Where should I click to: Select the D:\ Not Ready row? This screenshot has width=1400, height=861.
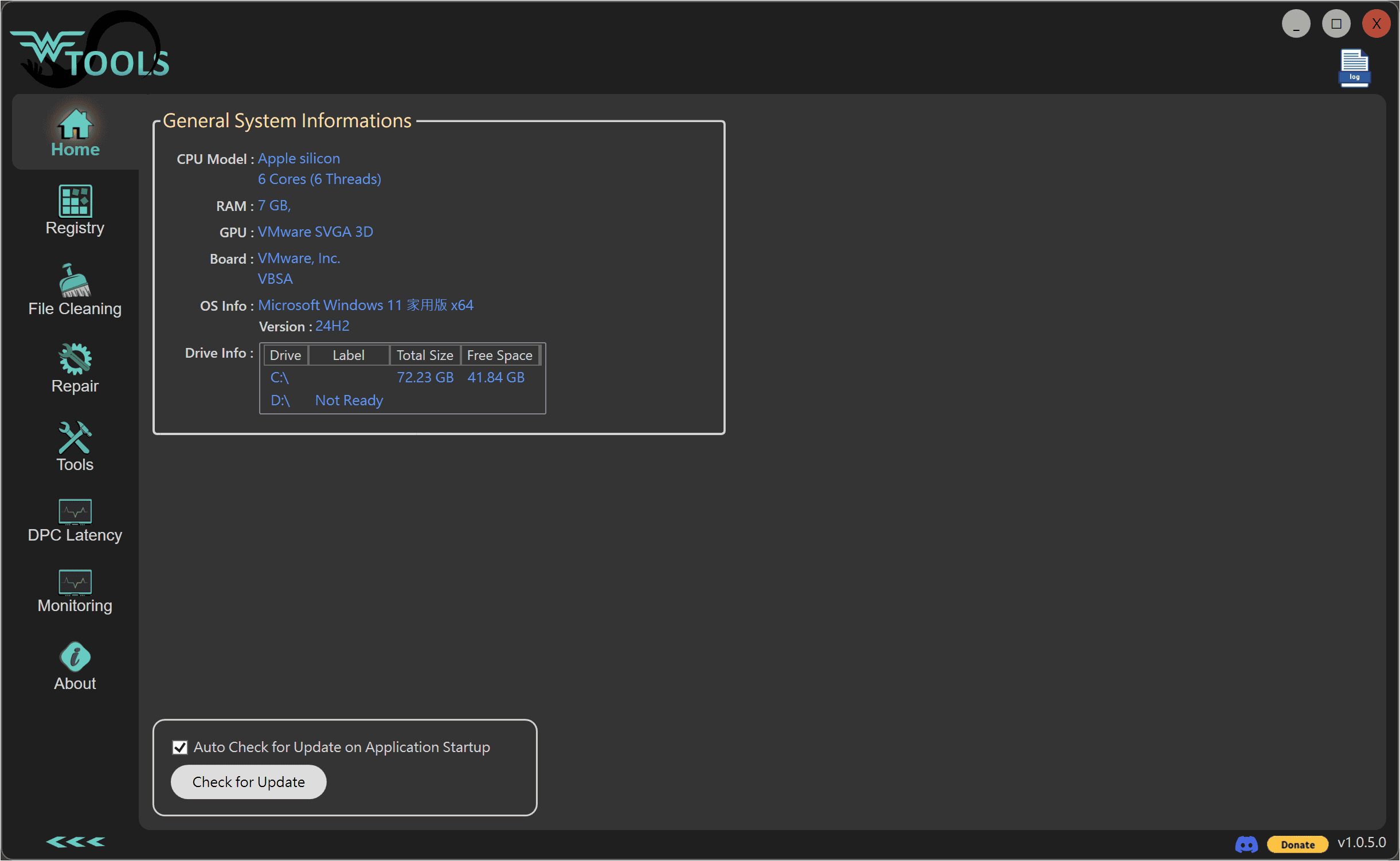280,401
